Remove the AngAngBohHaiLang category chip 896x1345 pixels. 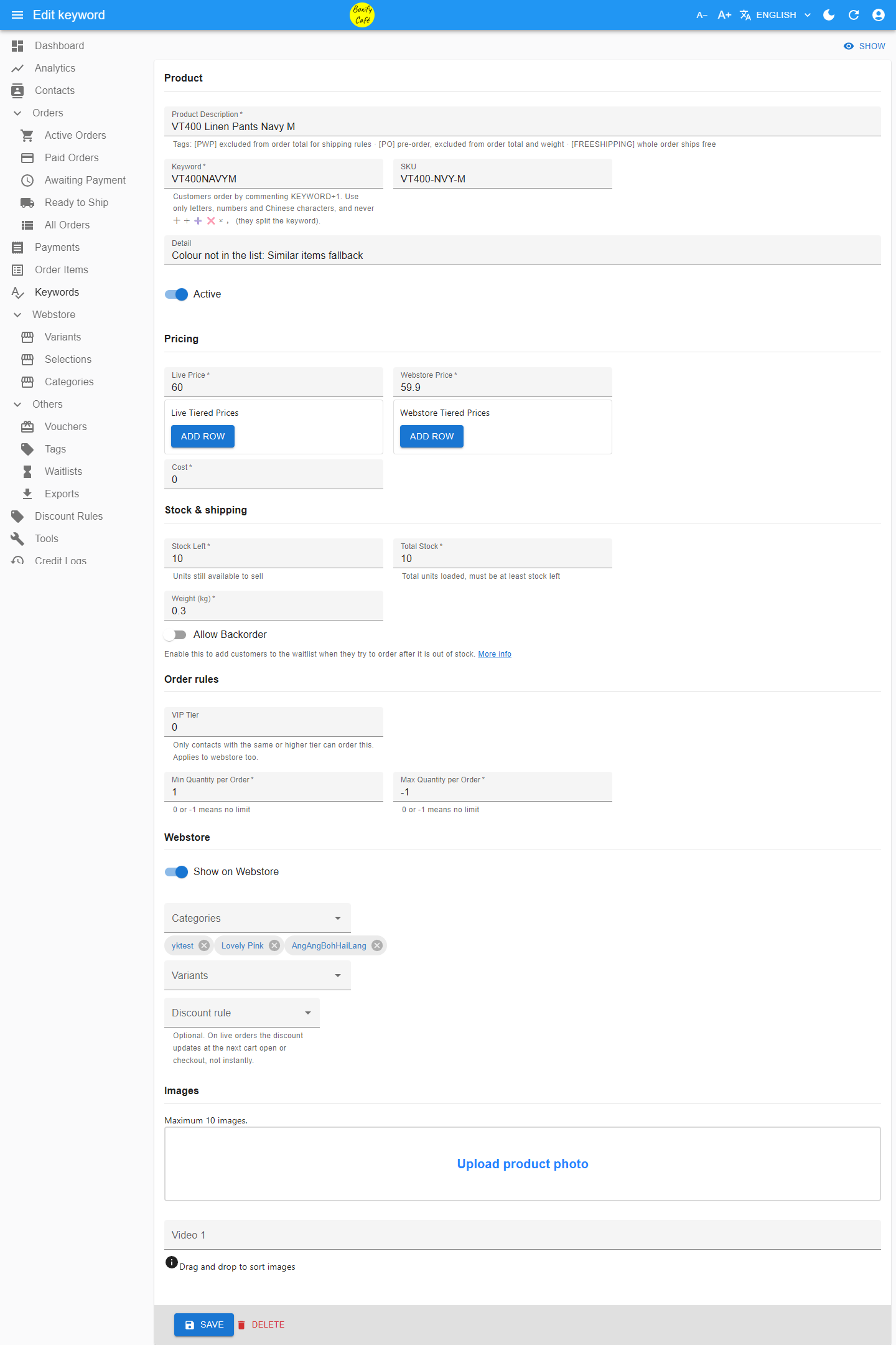377,945
